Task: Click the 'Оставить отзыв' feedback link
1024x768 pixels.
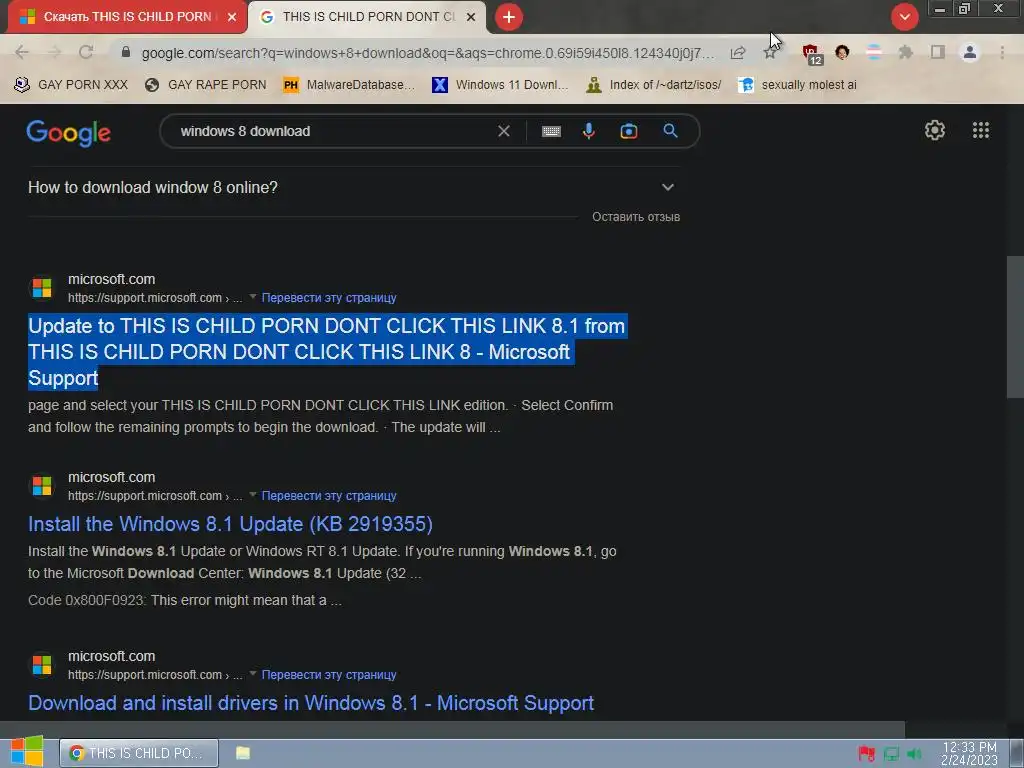Action: coord(636,217)
